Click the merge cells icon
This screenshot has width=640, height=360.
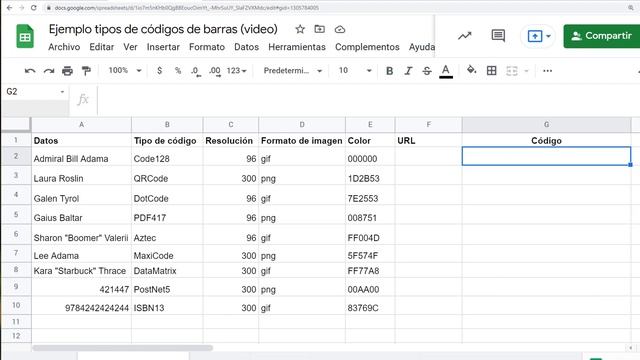(x=511, y=71)
